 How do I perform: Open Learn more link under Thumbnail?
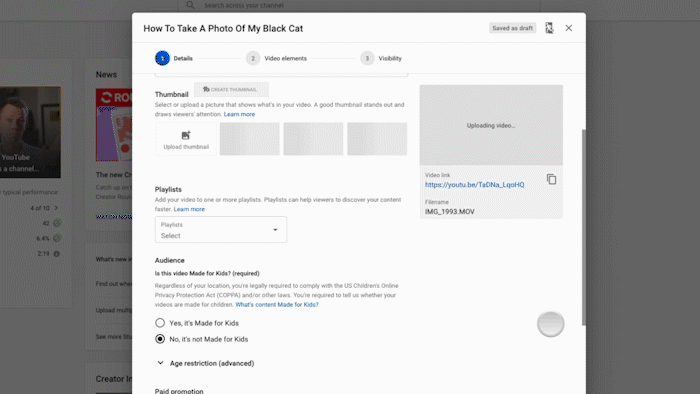pyautogui.click(x=239, y=114)
